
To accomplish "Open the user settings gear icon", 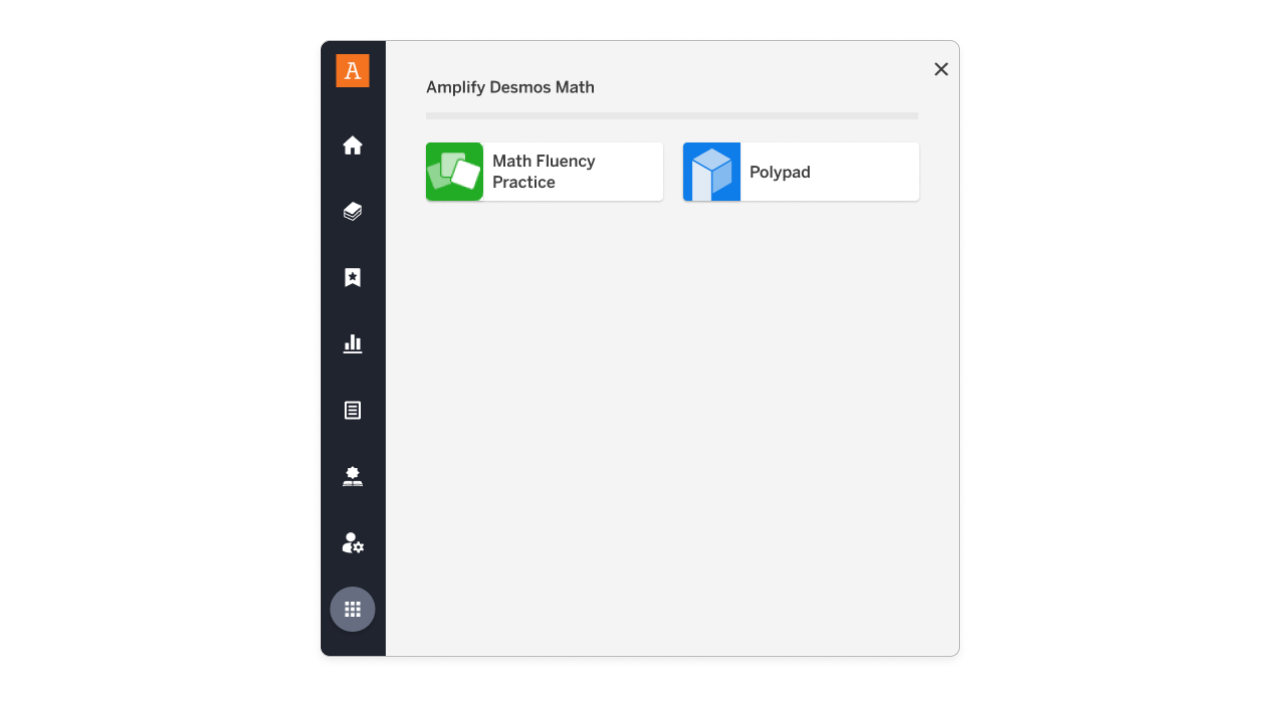I will click(352, 543).
